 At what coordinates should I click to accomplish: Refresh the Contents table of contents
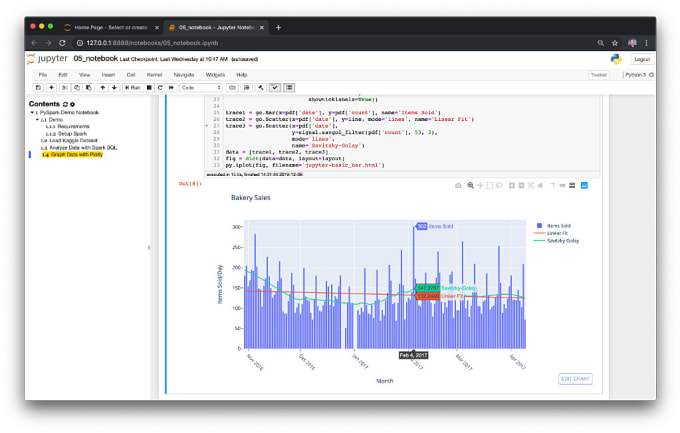pyautogui.click(x=65, y=104)
